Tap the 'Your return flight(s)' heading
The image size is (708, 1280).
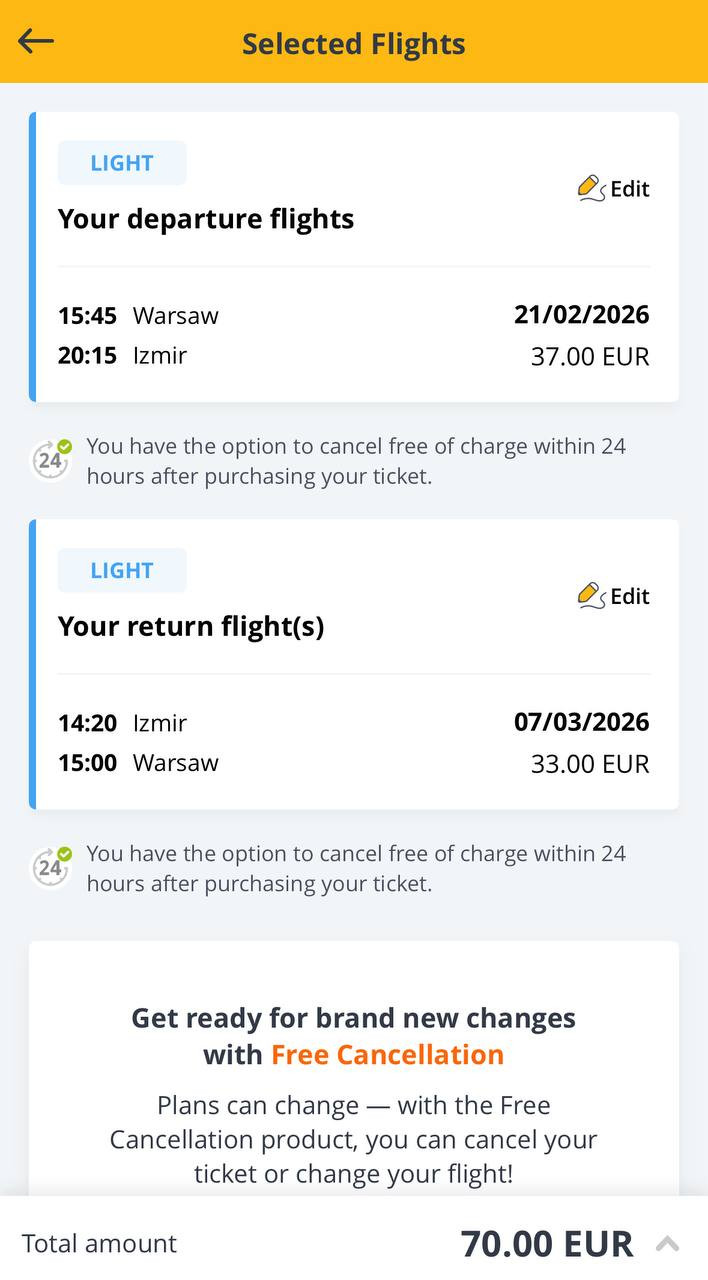(191, 626)
